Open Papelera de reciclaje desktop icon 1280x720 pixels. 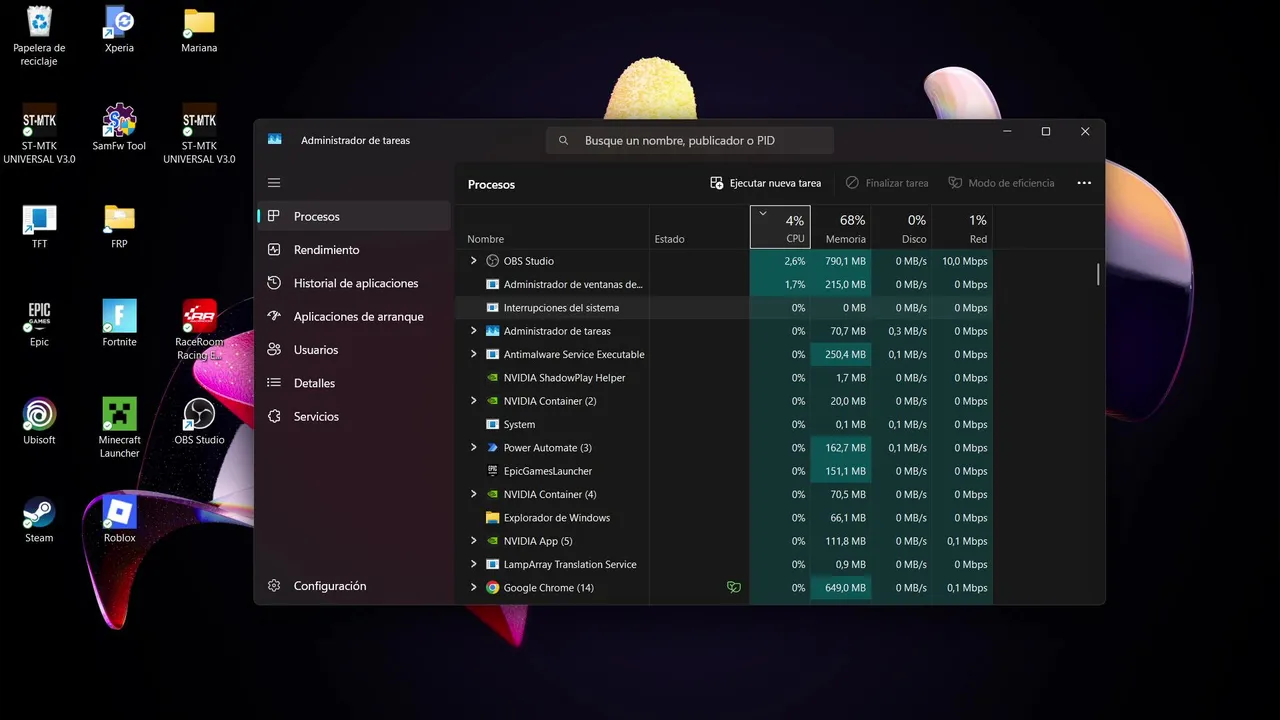pyautogui.click(x=39, y=36)
